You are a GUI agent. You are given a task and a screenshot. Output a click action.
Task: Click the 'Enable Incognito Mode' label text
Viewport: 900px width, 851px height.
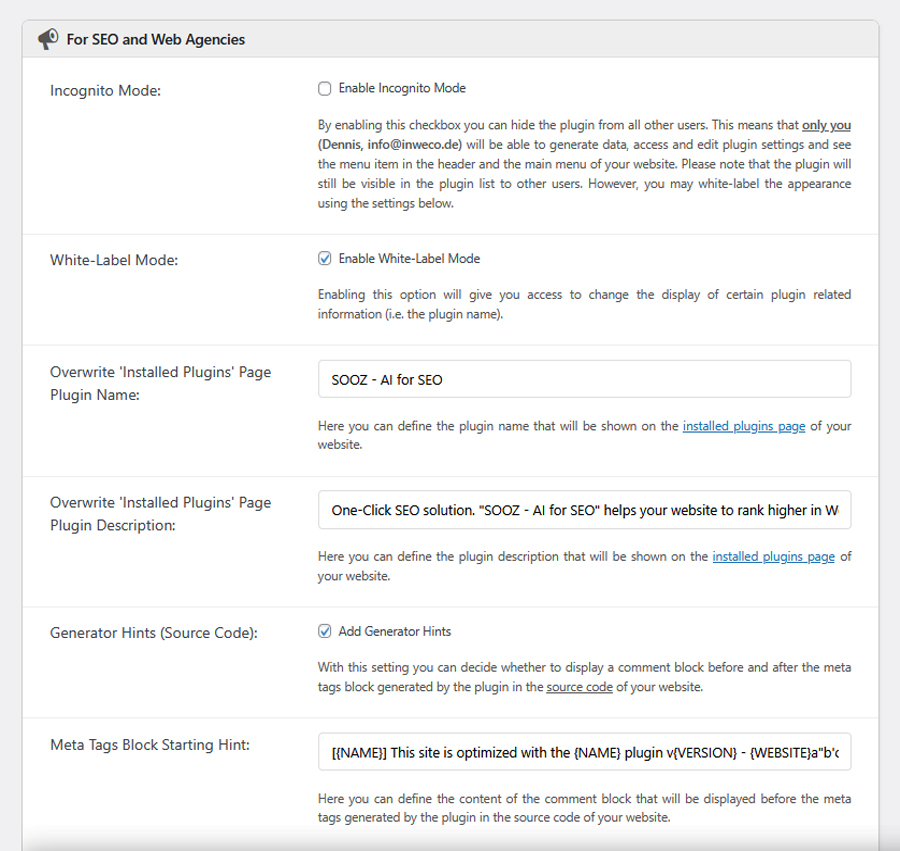pyautogui.click(x=402, y=89)
